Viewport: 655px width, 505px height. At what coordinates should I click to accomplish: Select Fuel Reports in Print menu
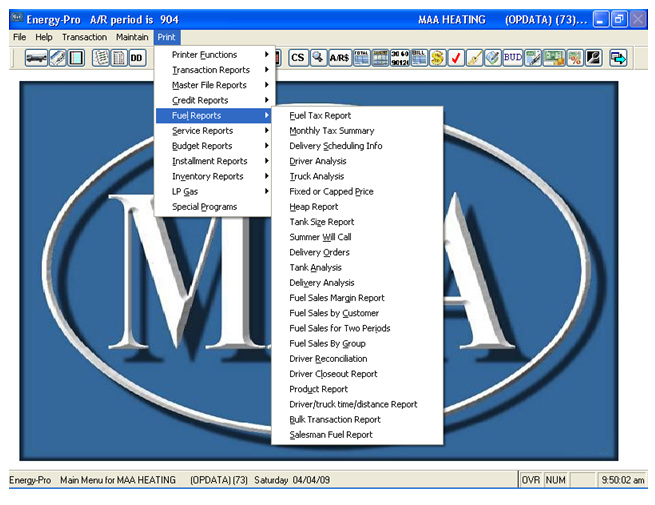click(x=213, y=115)
